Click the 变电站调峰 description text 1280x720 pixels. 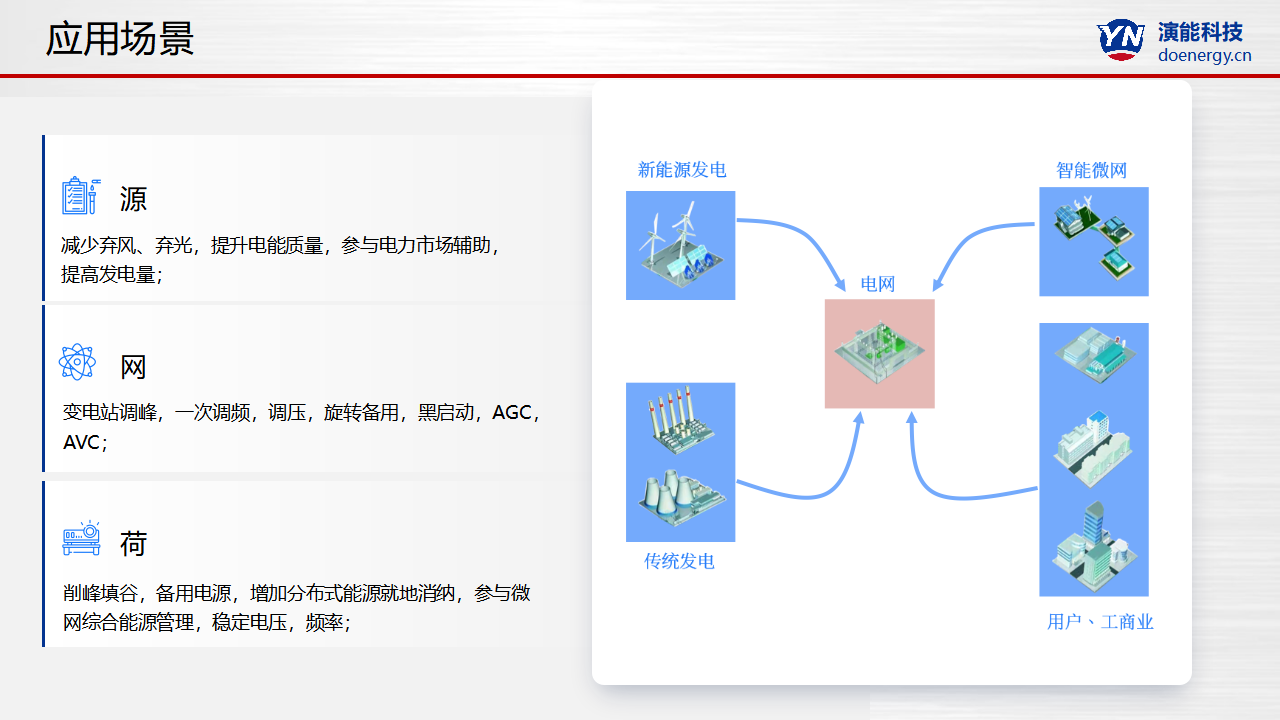click(x=300, y=427)
